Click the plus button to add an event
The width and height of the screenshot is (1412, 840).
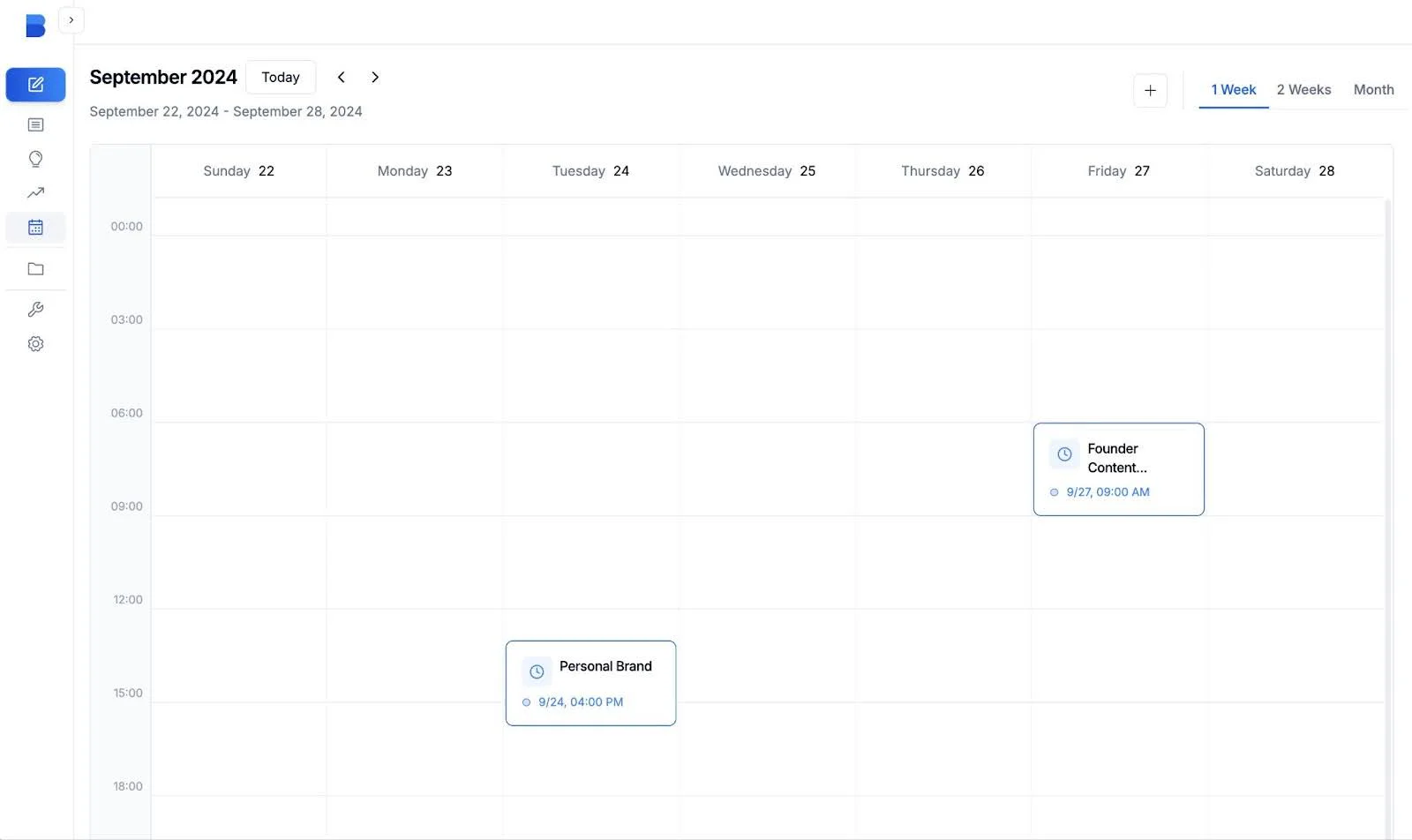(x=1150, y=90)
